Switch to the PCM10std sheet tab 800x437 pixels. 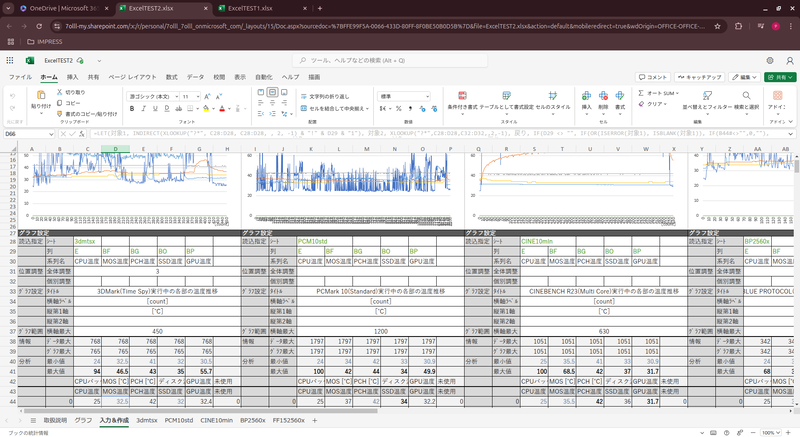[179, 421]
